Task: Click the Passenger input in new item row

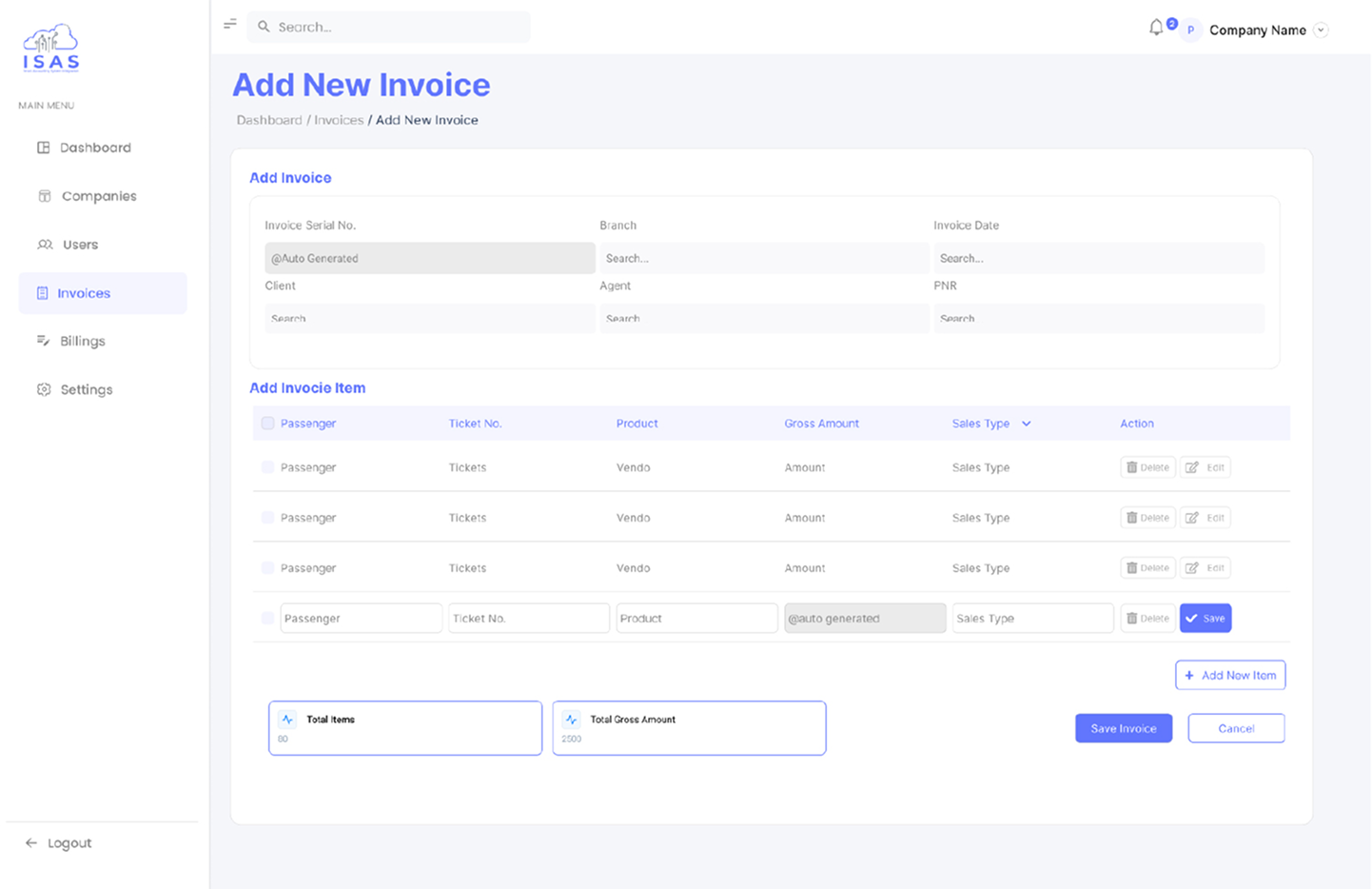Action: [361, 618]
